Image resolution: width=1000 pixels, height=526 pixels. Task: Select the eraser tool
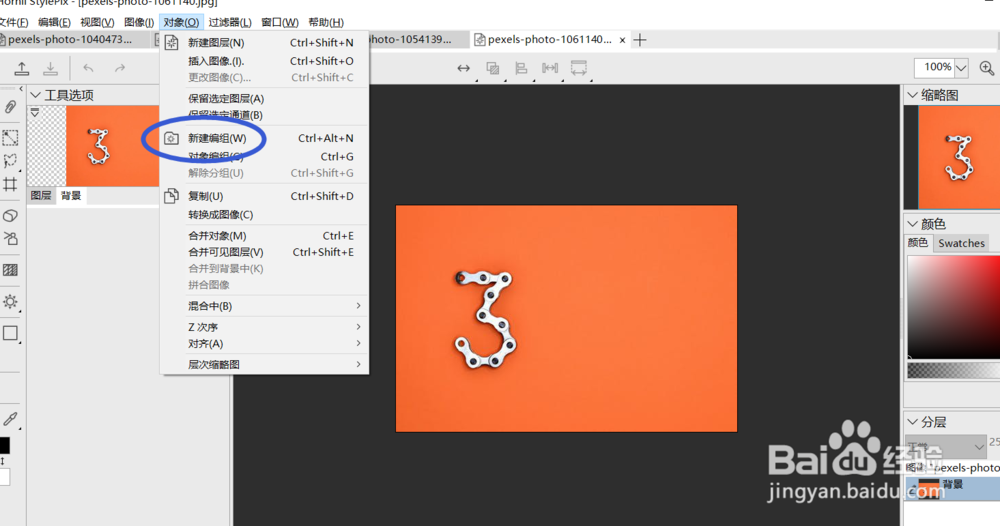(10, 216)
